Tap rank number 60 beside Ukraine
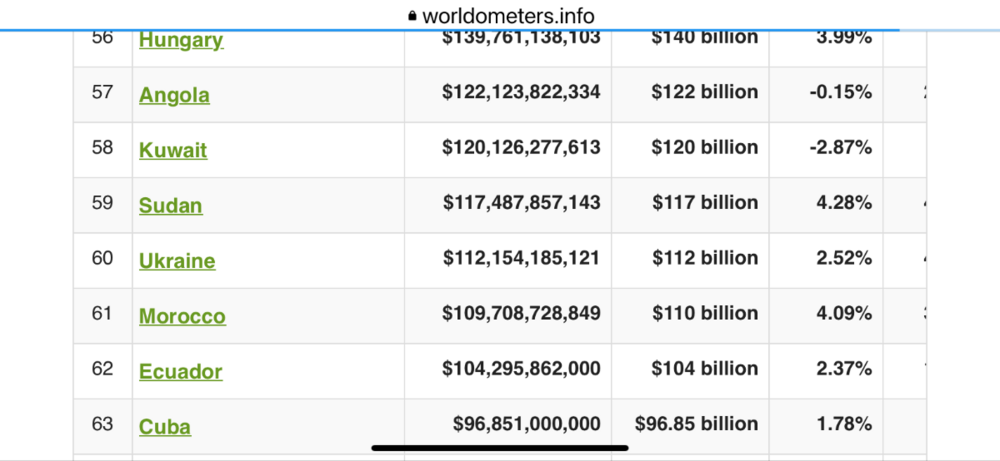Image resolution: width=1000 pixels, height=461 pixels. click(102, 258)
